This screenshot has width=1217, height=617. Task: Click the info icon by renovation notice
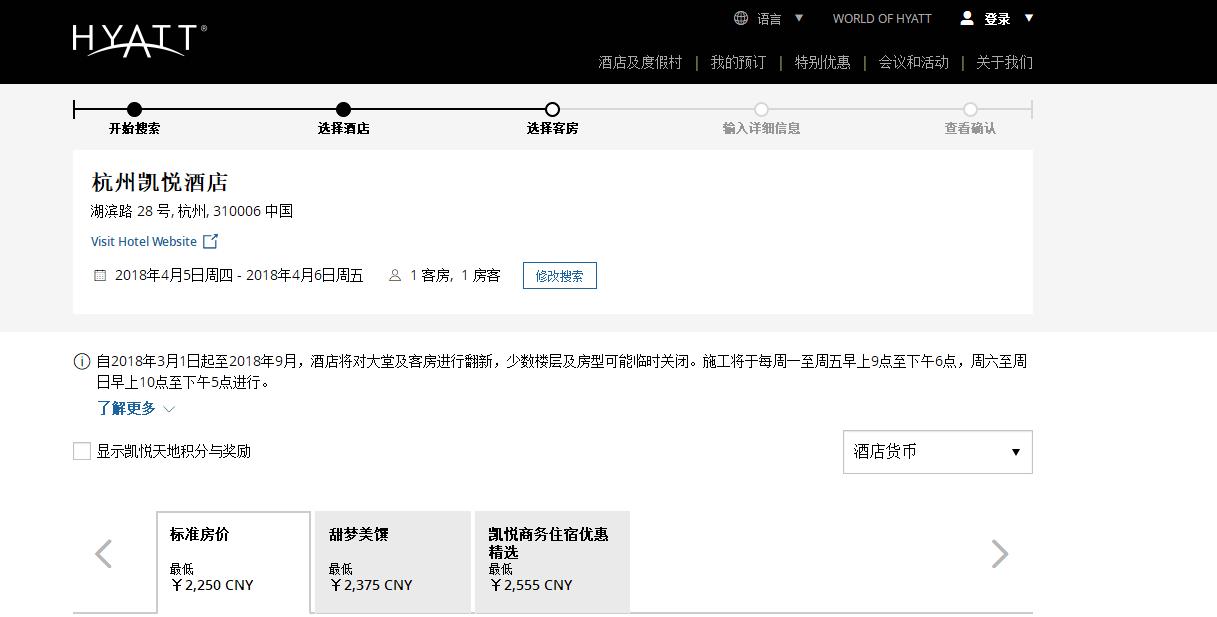coord(82,362)
